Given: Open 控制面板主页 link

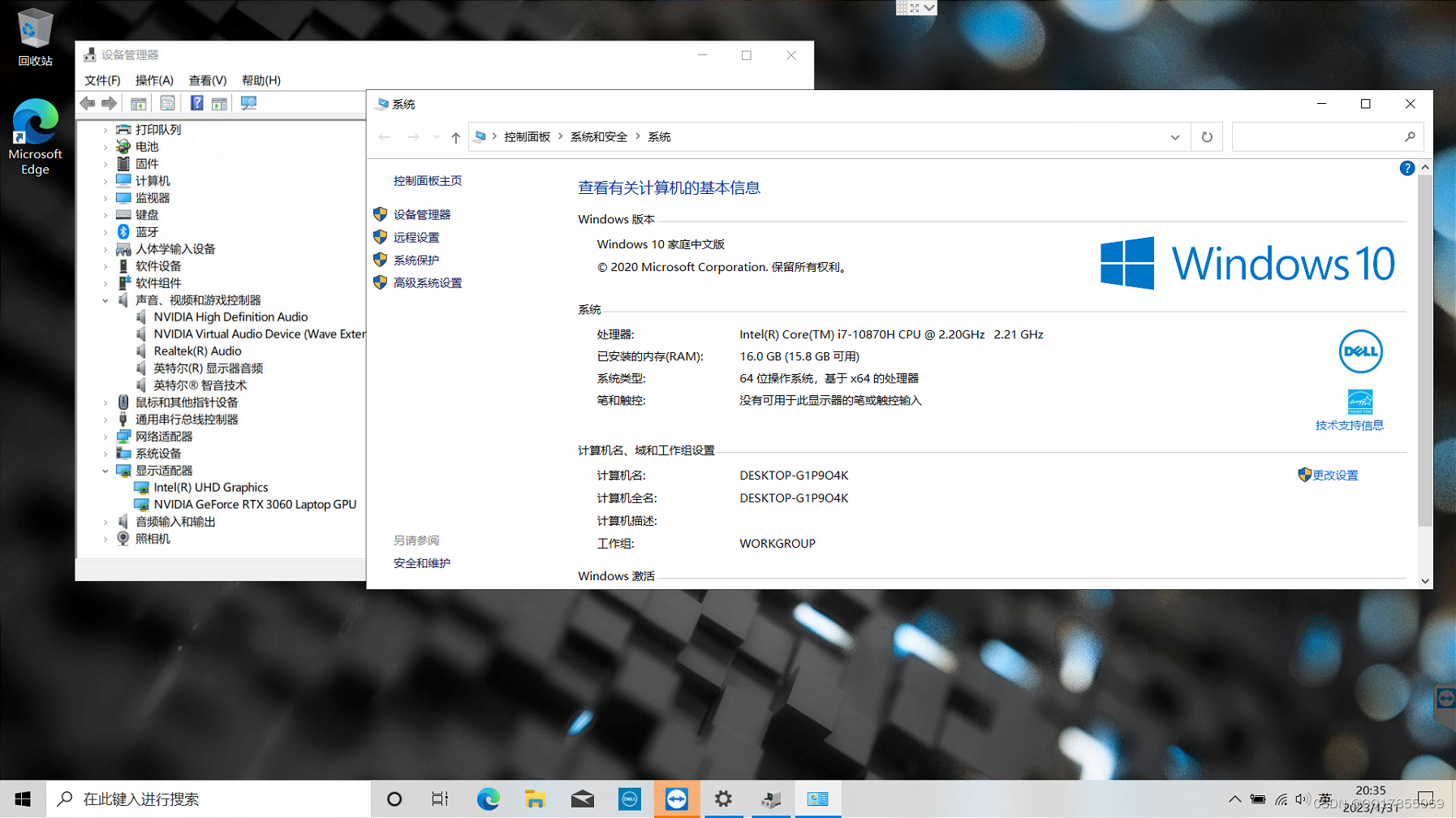Looking at the screenshot, I should pyautogui.click(x=428, y=181).
